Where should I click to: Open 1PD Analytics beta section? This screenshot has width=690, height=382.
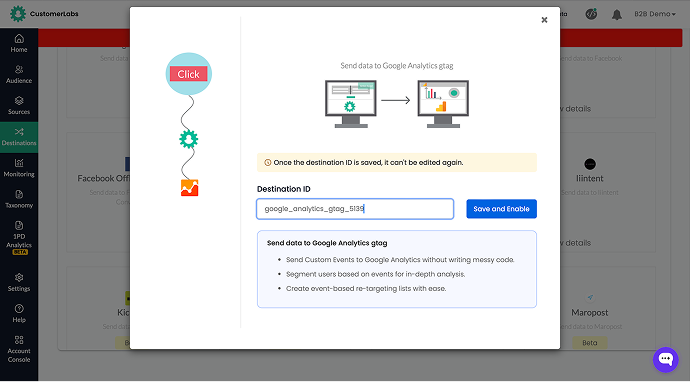coord(19,238)
